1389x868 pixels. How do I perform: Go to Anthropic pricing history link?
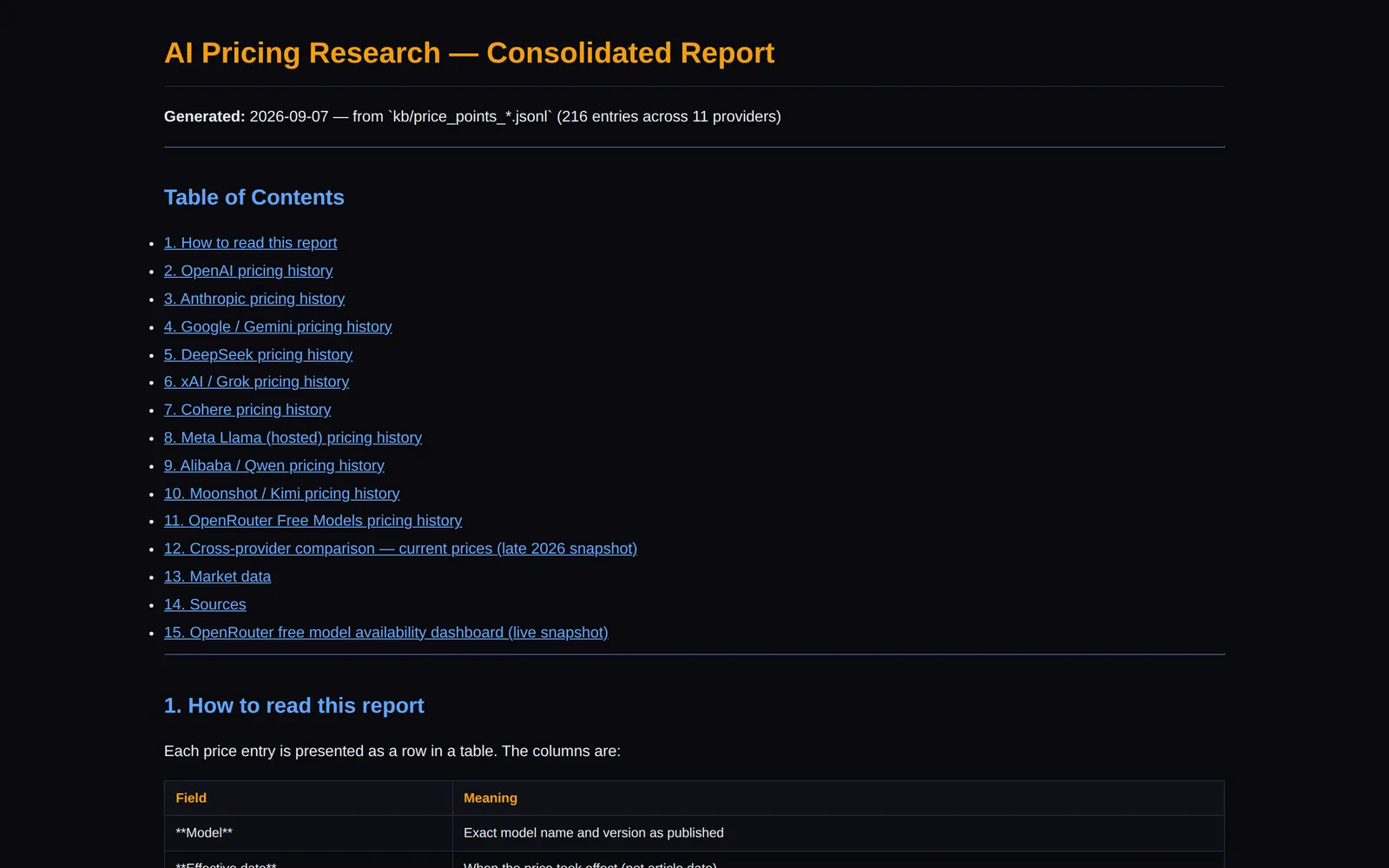[254, 299]
